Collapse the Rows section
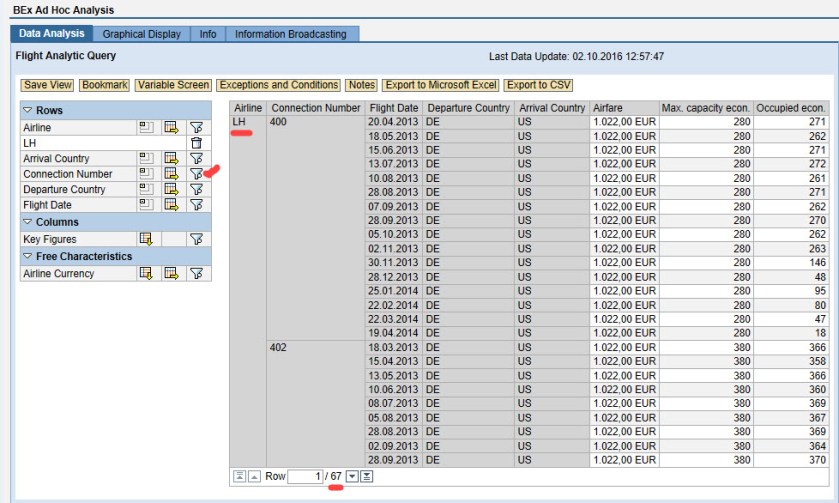The image size is (839, 503). coord(28,109)
